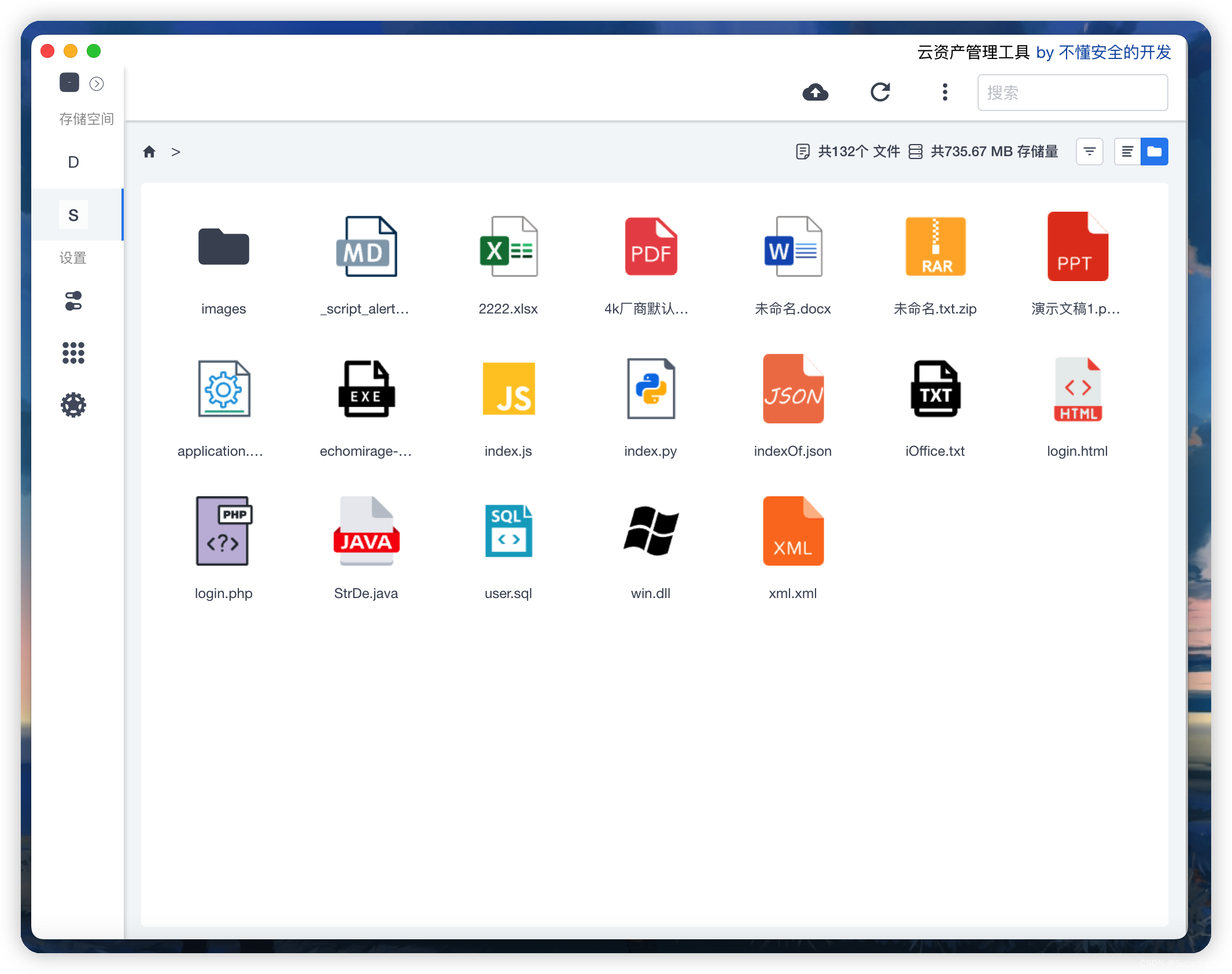This screenshot has height=974, width=1232.
Task: Expand the sidebar with the arrow button
Action: coord(96,83)
